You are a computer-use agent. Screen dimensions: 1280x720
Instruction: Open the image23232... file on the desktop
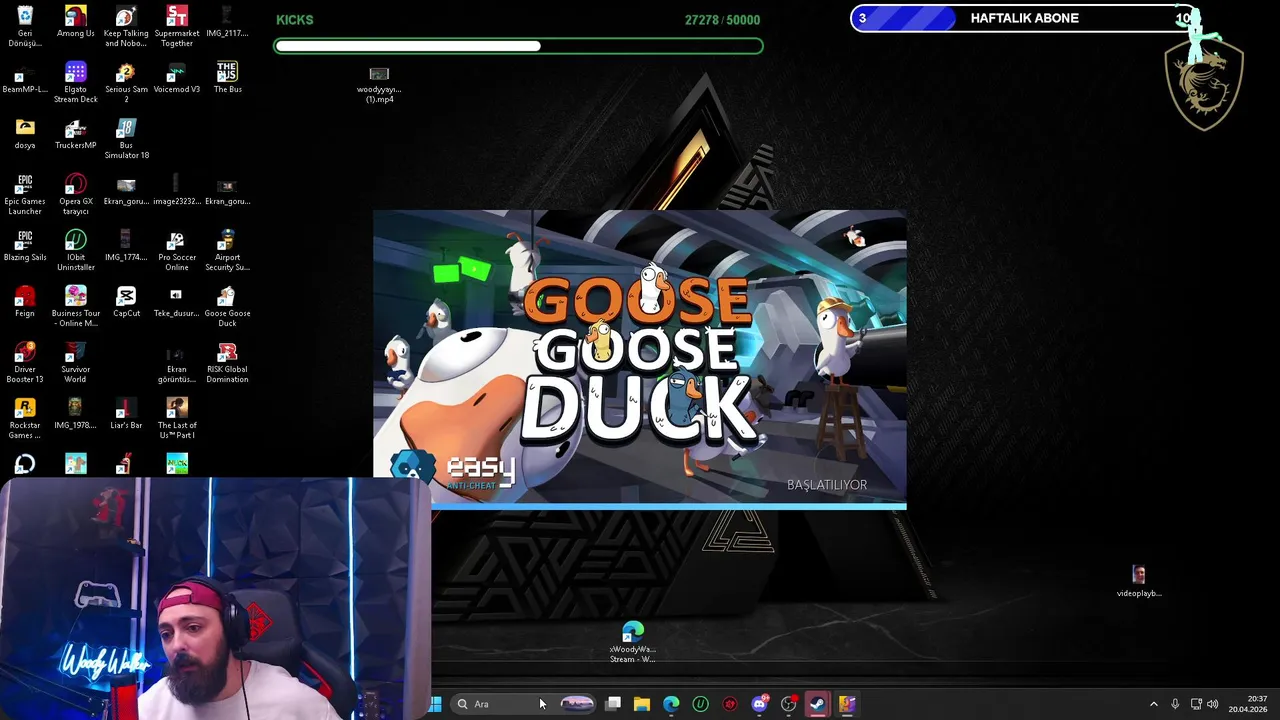click(x=177, y=190)
